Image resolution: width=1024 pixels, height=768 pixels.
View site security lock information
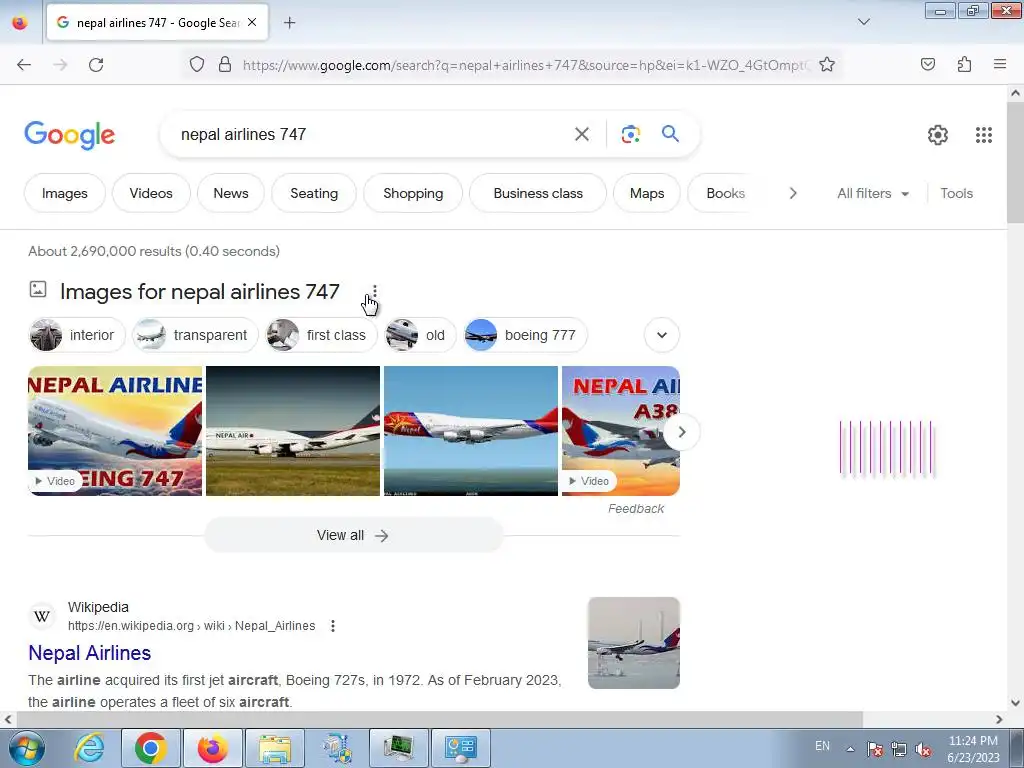pos(225,64)
